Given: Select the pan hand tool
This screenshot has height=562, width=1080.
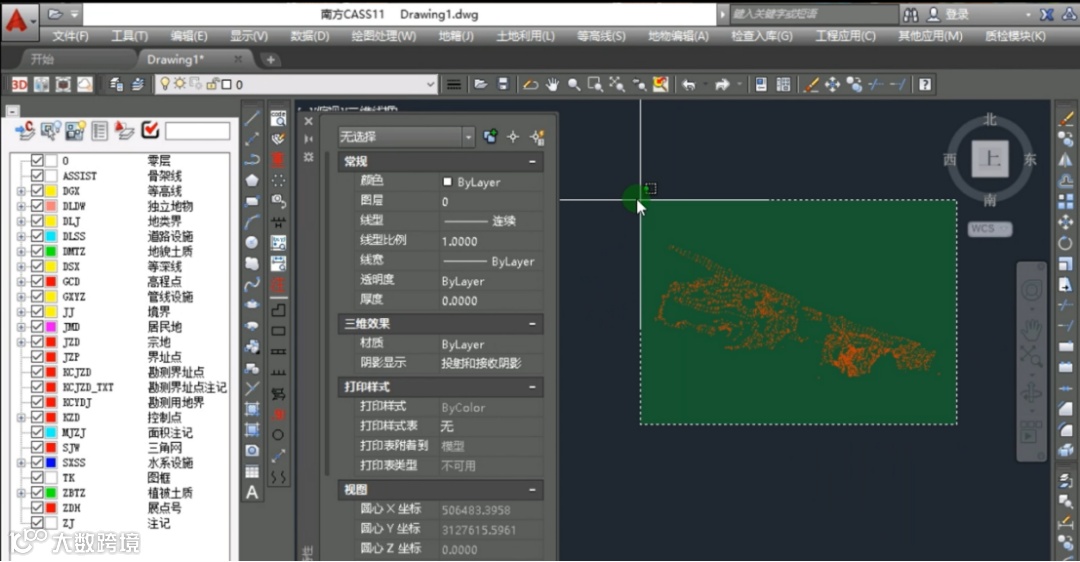Looking at the screenshot, I should coord(552,84).
